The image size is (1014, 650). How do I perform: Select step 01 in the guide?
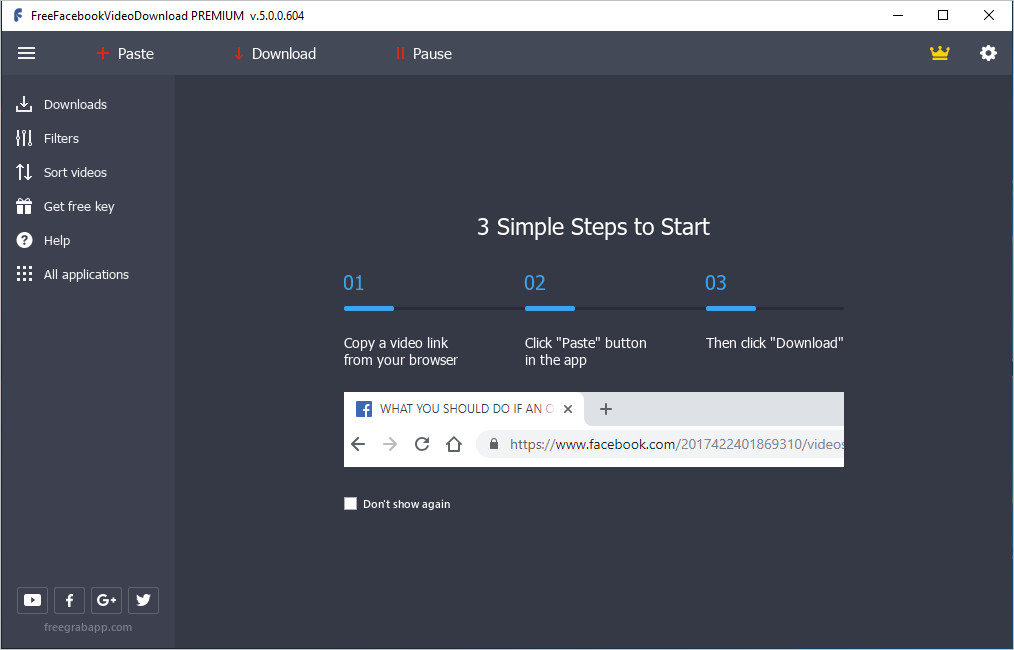(354, 283)
